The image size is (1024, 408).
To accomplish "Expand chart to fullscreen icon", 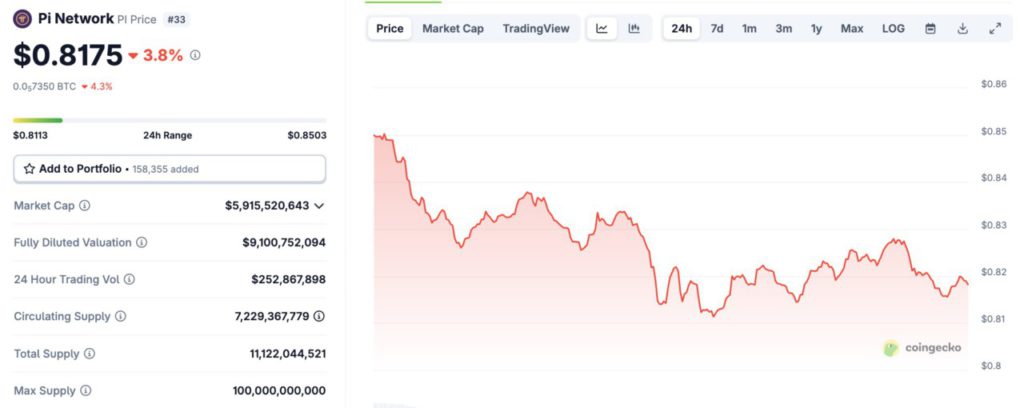I will 995,29.
